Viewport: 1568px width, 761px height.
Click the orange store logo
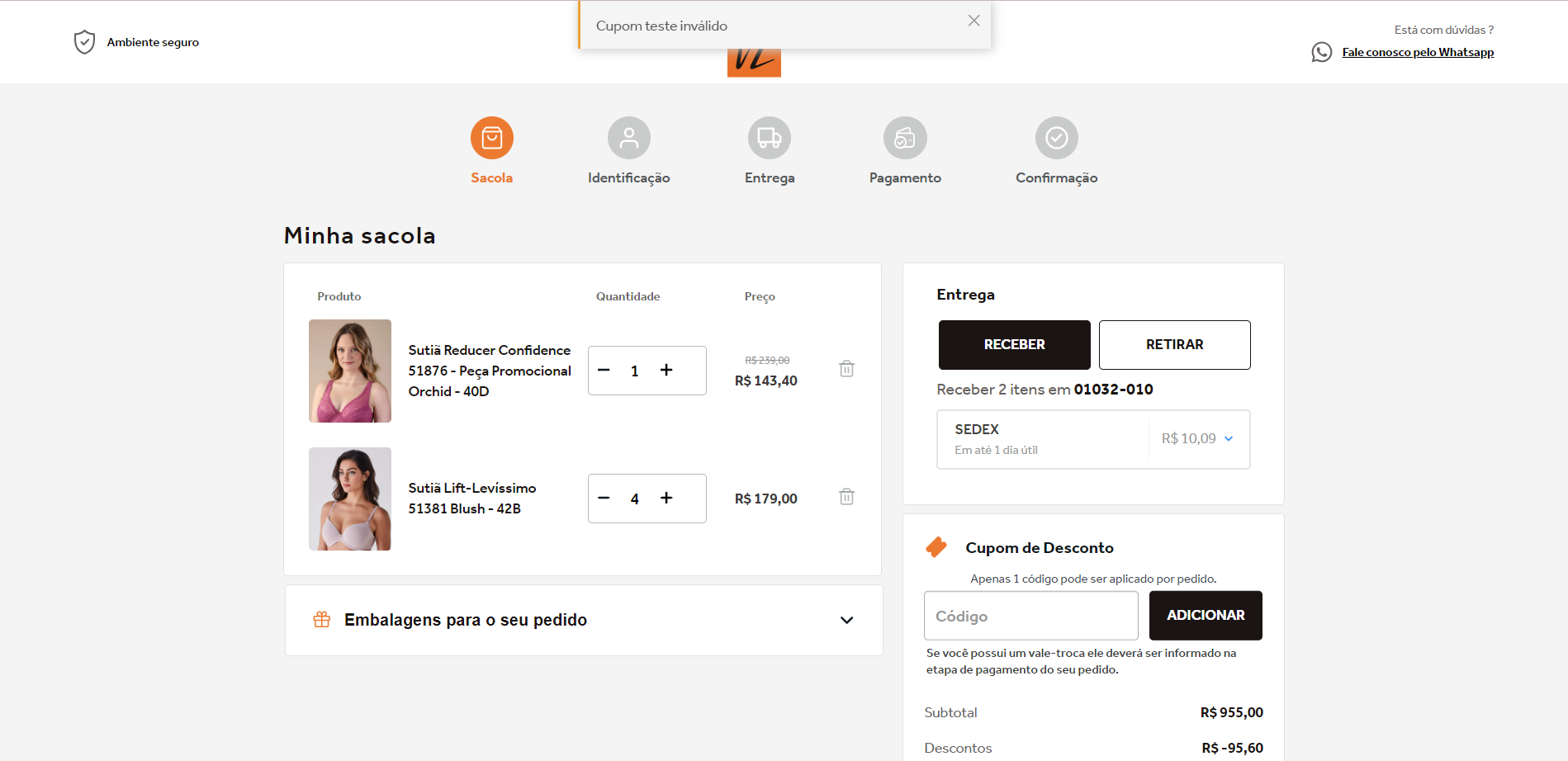point(754,62)
